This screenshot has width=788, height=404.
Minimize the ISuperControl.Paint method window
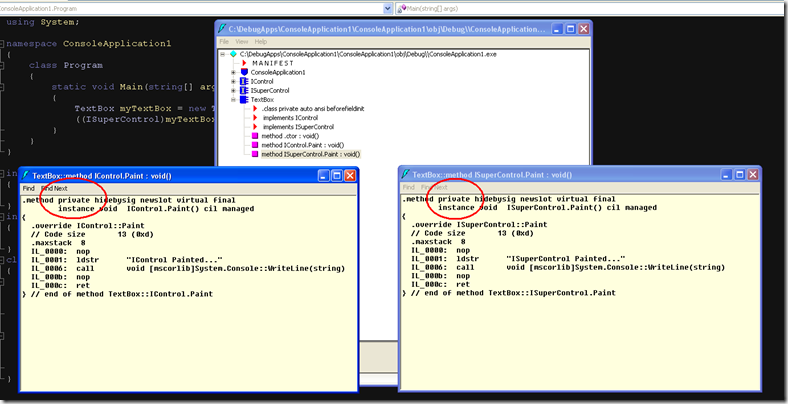pyautogui.click(x=726, y=174)
